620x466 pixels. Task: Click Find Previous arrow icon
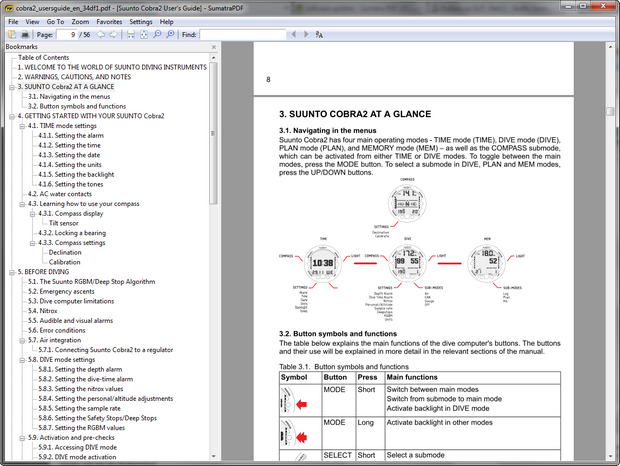pos(293,34)
